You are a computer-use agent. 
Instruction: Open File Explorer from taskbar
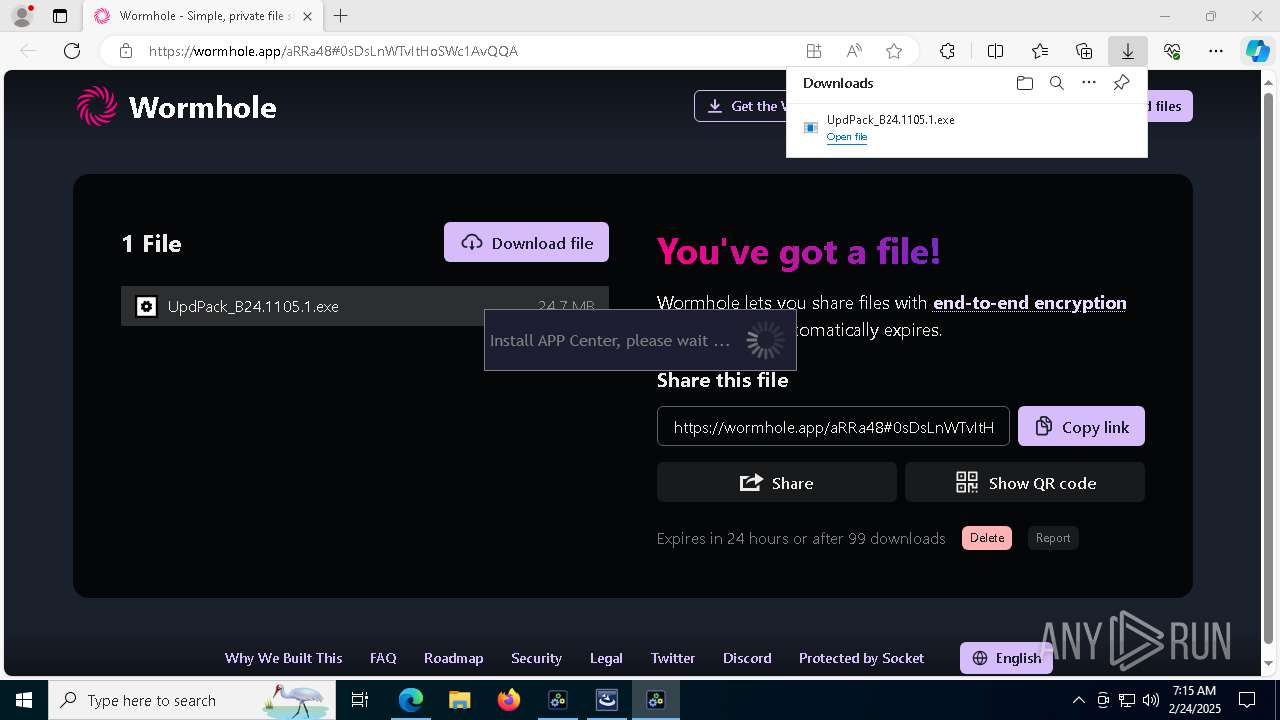tap(459, 700)
